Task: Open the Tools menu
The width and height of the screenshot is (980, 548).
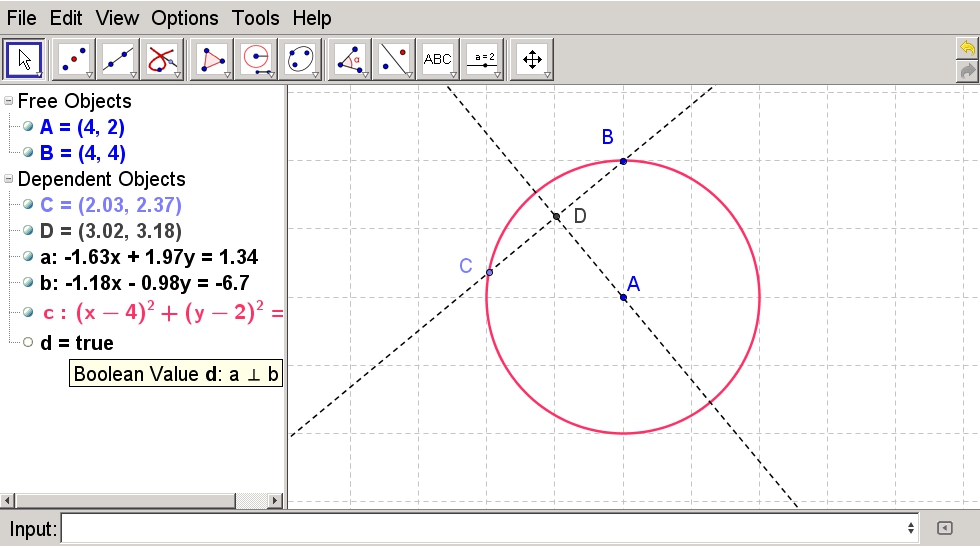Action: pos(256,18)
